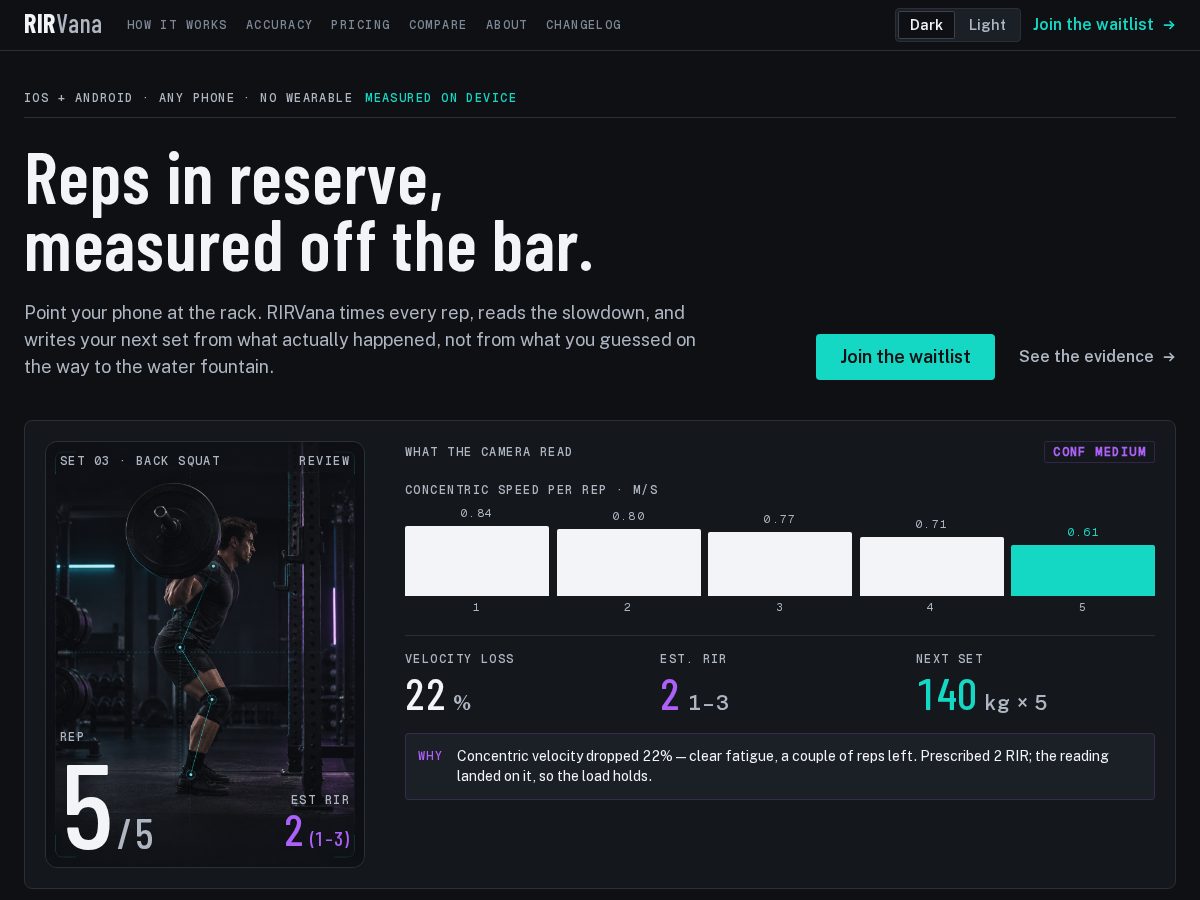Click the SET 03 · BACK SQUAT label
The width and height of the screenshot is (1200, 900).
[140, 461]
